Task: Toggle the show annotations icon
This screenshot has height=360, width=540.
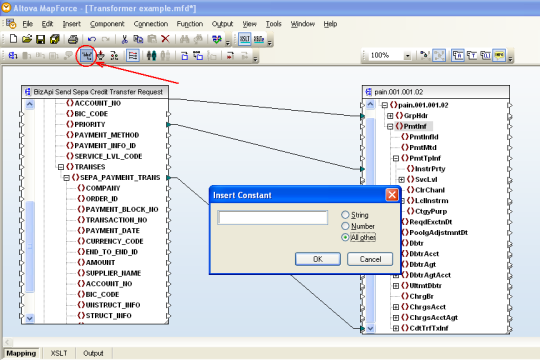Action: tap(458, 55)
